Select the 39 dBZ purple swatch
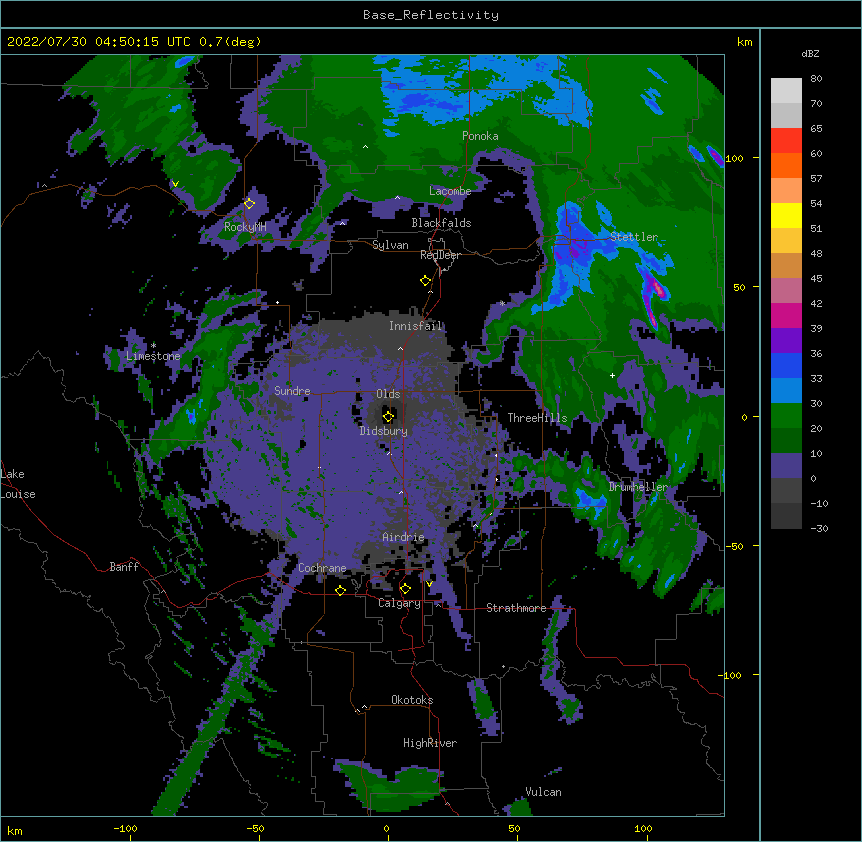Screen dimensions: 862x842 [x=786, y=341]
